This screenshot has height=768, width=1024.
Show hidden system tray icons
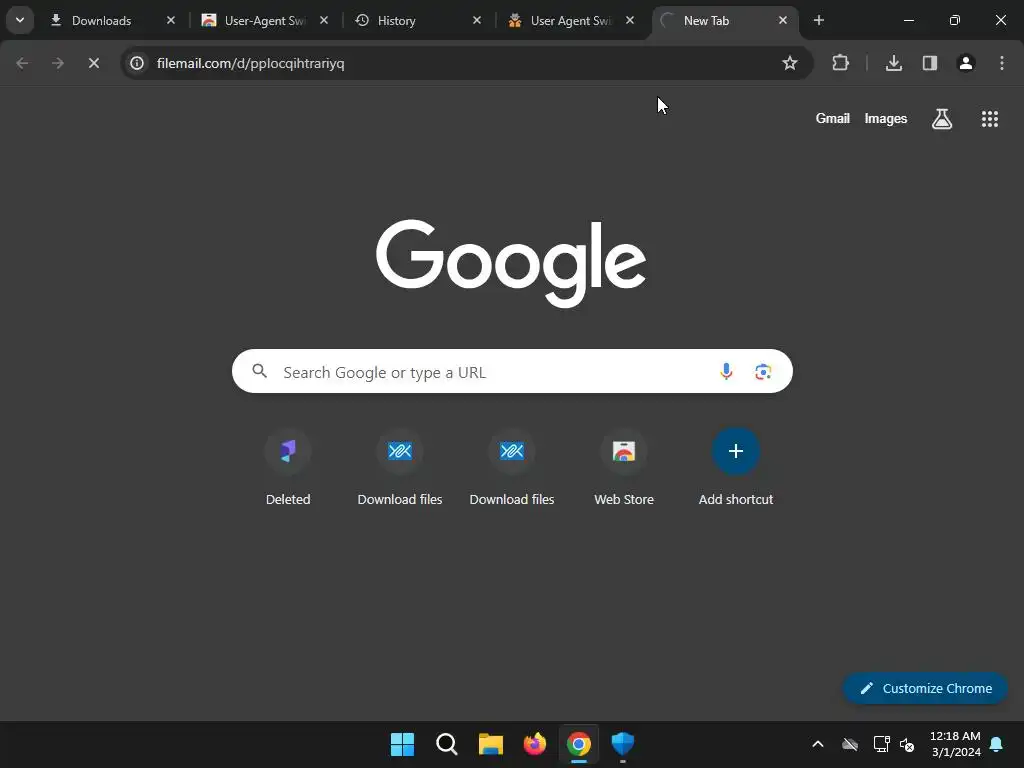click(x=818, y=744)
